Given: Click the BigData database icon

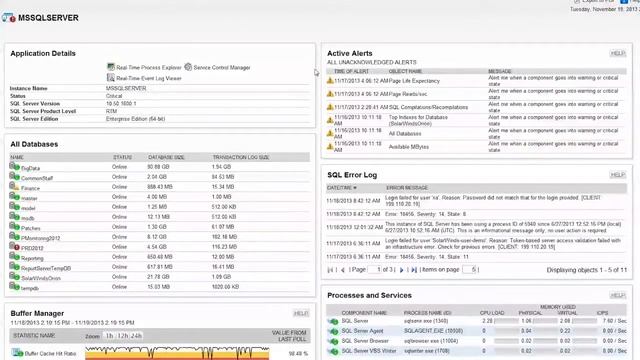Looking at the screenshot, I should pyautogui.click(x=14, y=167).
